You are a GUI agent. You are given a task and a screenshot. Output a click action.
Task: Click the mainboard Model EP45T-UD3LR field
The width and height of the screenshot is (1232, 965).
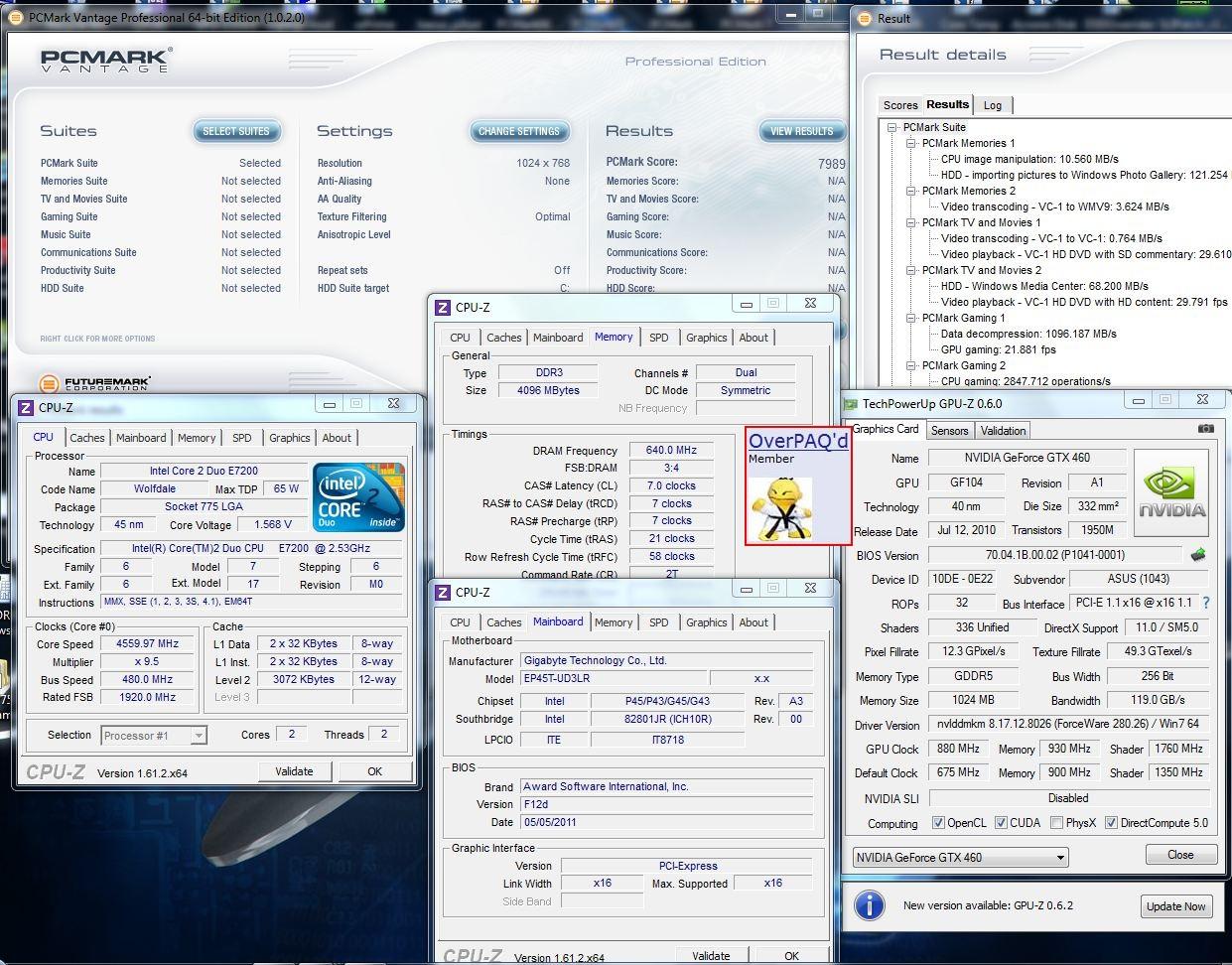[x=614, y=678]
